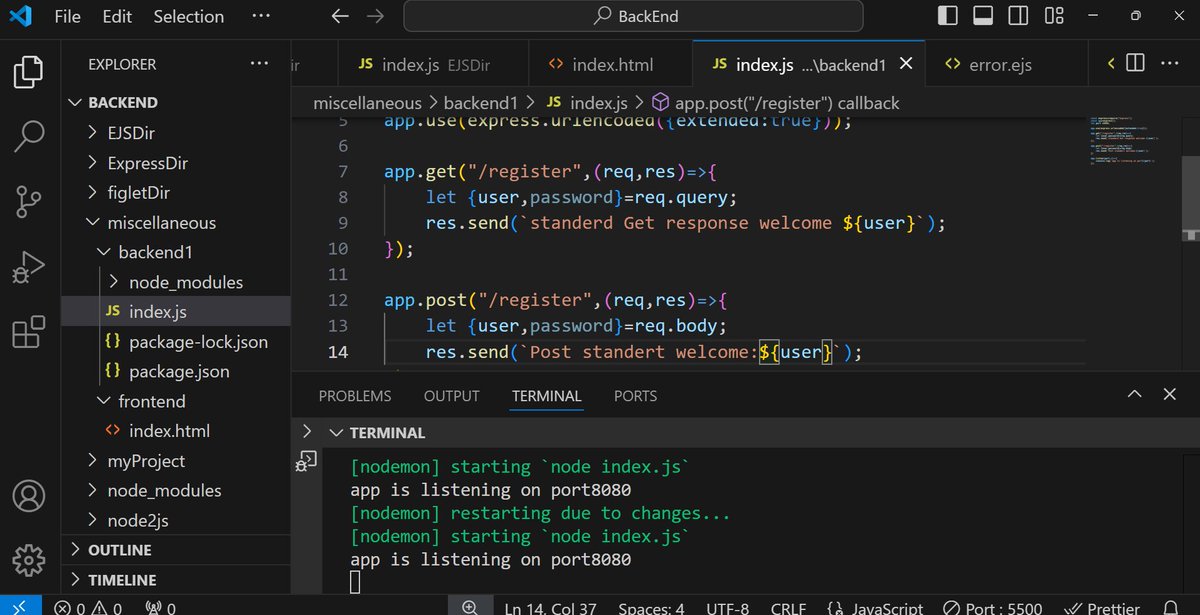Viewport: 1200px width, 615px height.
Task: Expand the TIMELINE section
Action: (176, 580)
